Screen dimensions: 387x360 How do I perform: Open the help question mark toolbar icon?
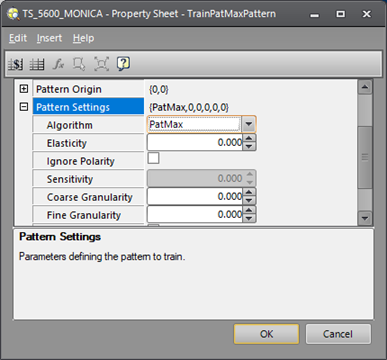(123, 64)
